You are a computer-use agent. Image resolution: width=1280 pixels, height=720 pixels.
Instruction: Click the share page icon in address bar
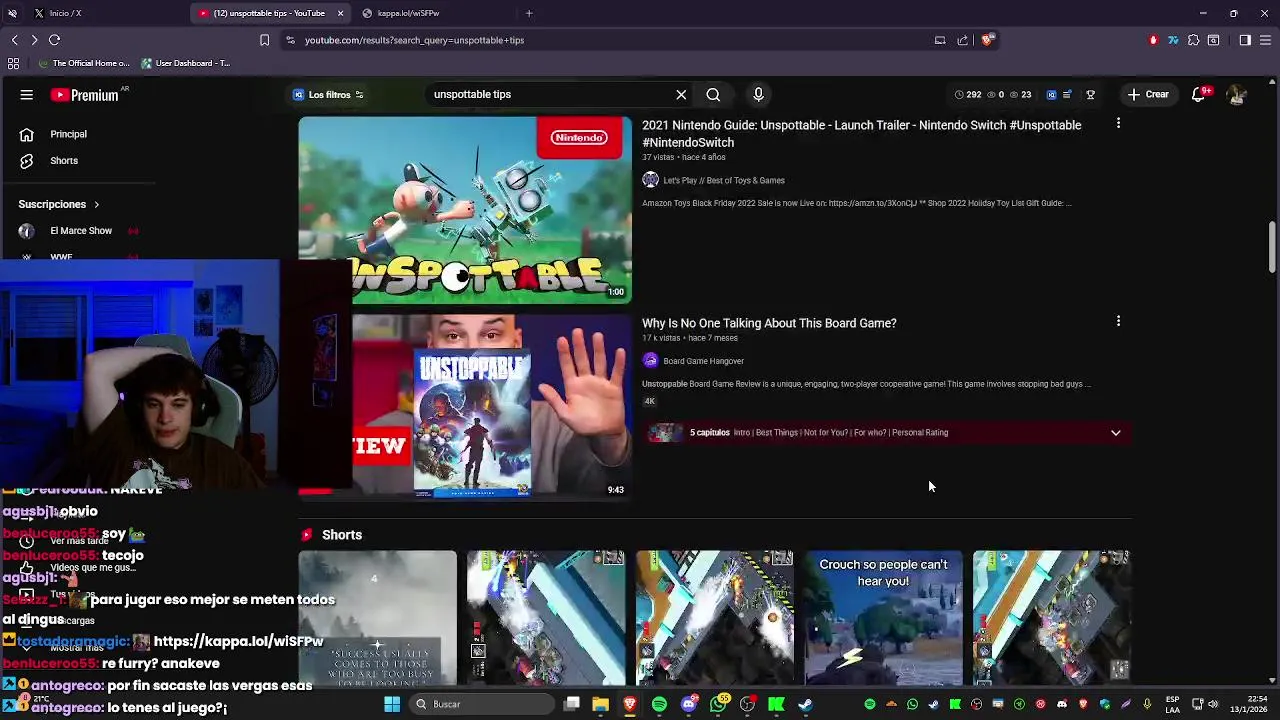(962, 40)
